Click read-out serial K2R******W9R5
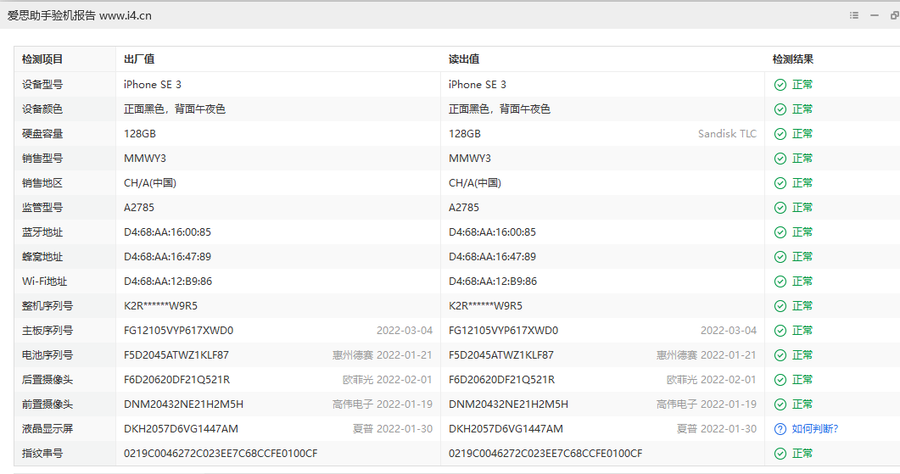 click(486, 306)
